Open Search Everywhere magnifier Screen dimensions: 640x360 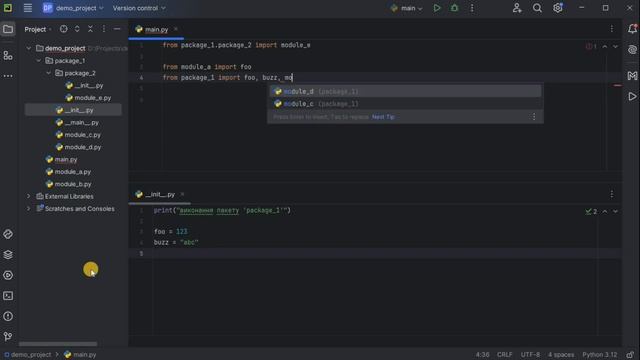537,8
